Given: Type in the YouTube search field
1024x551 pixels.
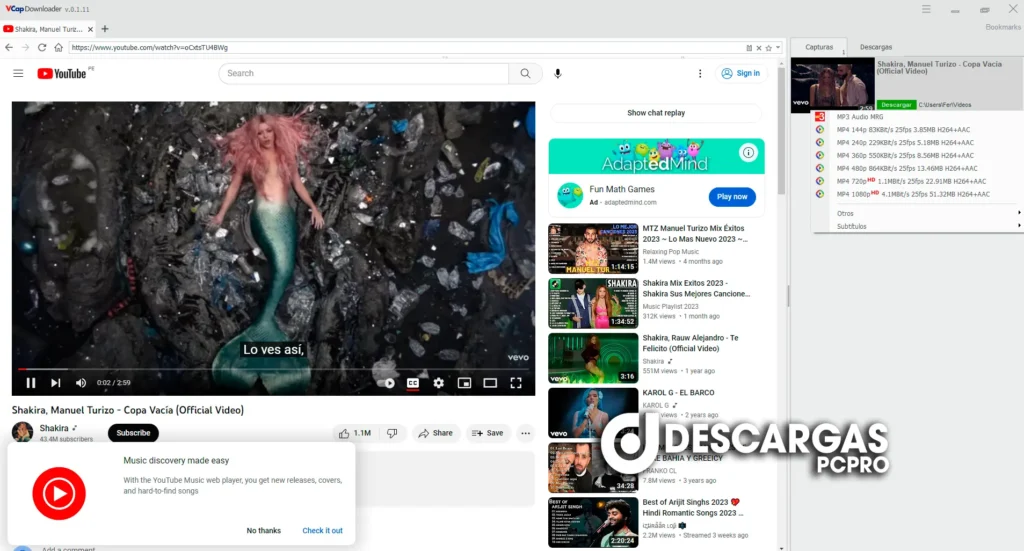Looking at the screenshot, I should [x=365, y=73].
